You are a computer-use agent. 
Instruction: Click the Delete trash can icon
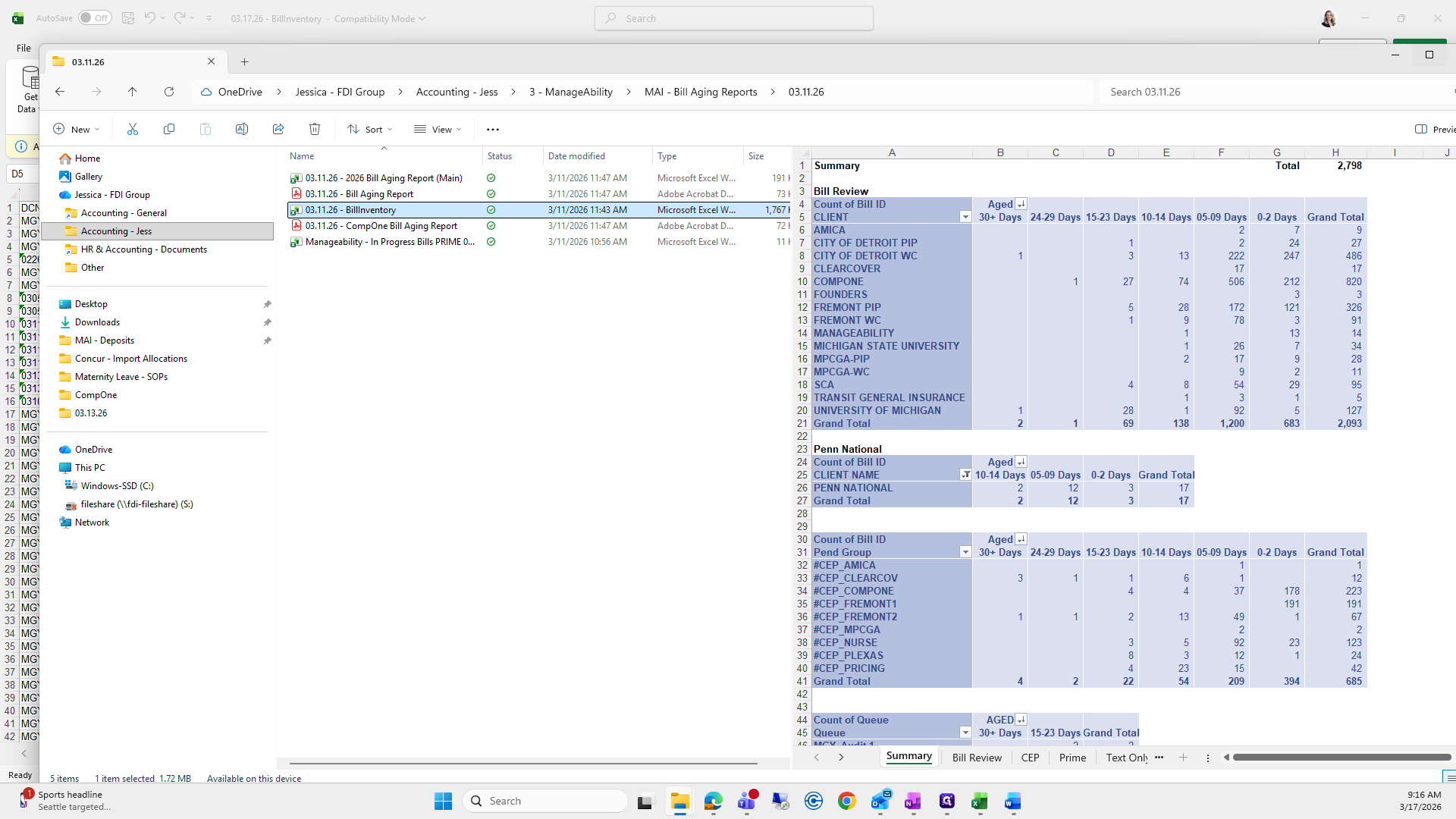[315, 130]
